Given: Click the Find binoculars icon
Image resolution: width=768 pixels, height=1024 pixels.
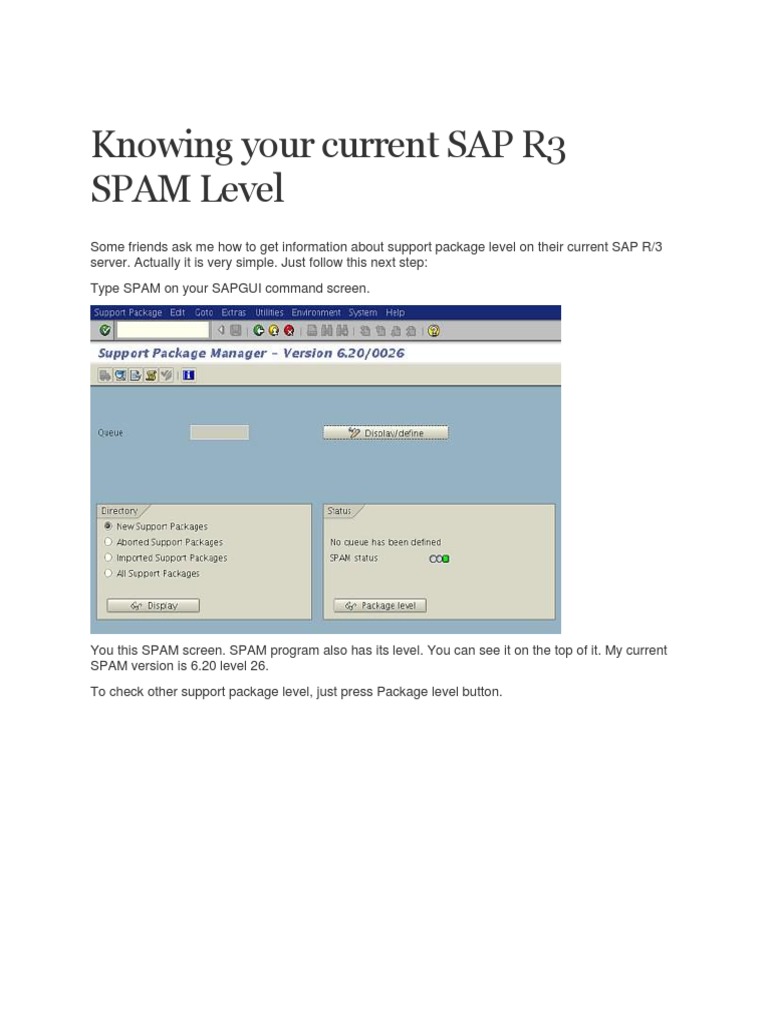Looking at the screenshot, I should pos(327,330).
